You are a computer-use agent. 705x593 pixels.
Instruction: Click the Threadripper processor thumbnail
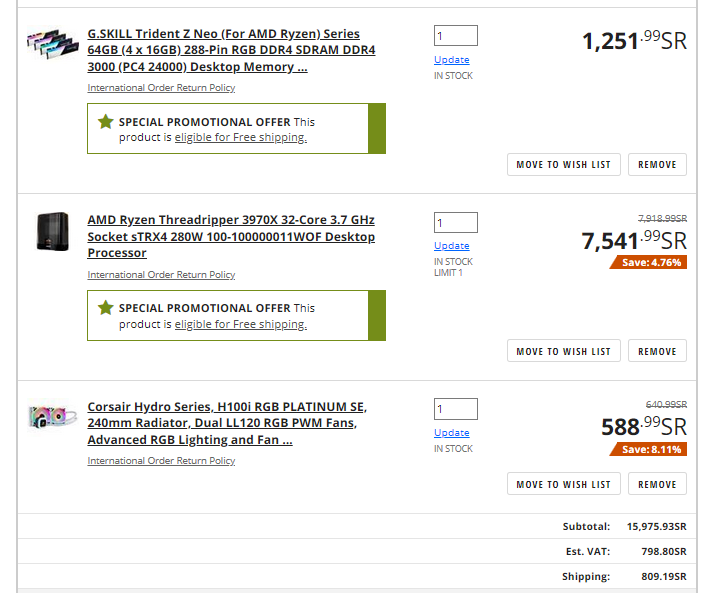point(53,231)
